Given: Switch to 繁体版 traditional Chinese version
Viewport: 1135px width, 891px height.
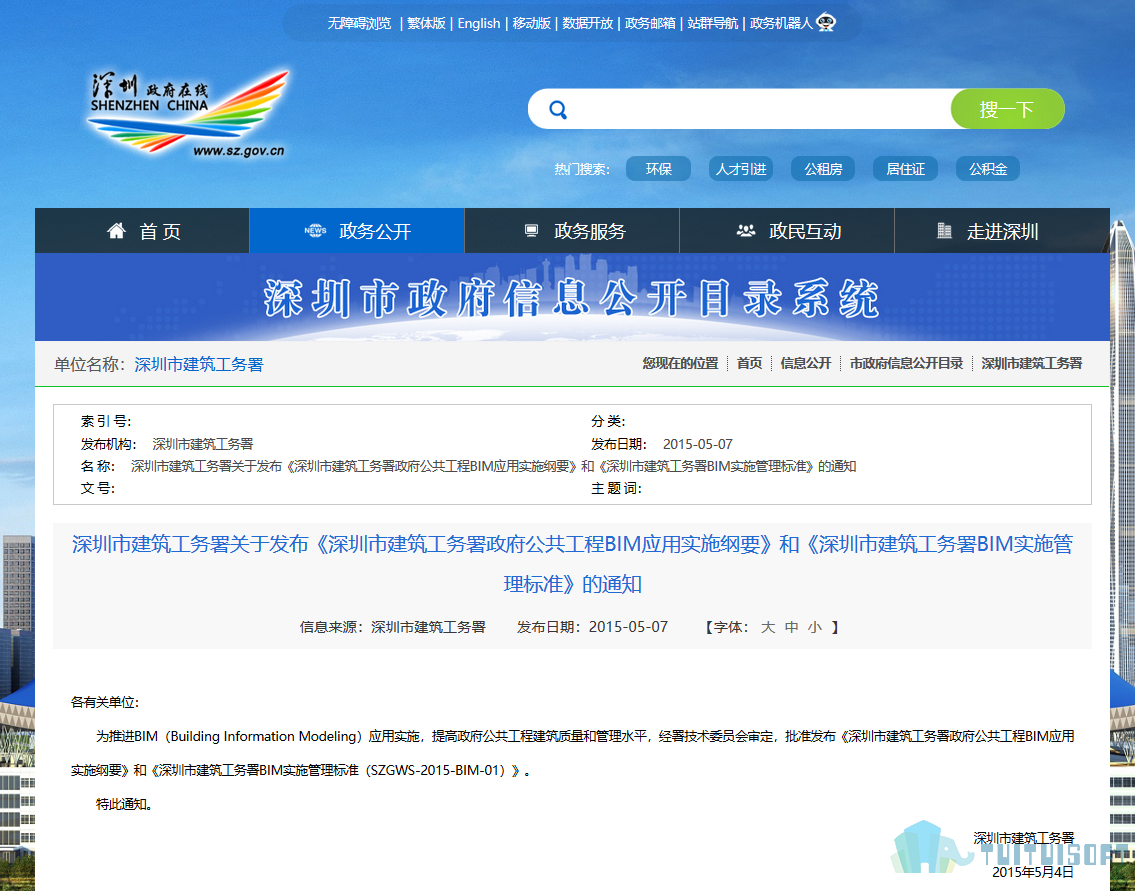Looking at the screenshot, I should click(x=426, y=23).
